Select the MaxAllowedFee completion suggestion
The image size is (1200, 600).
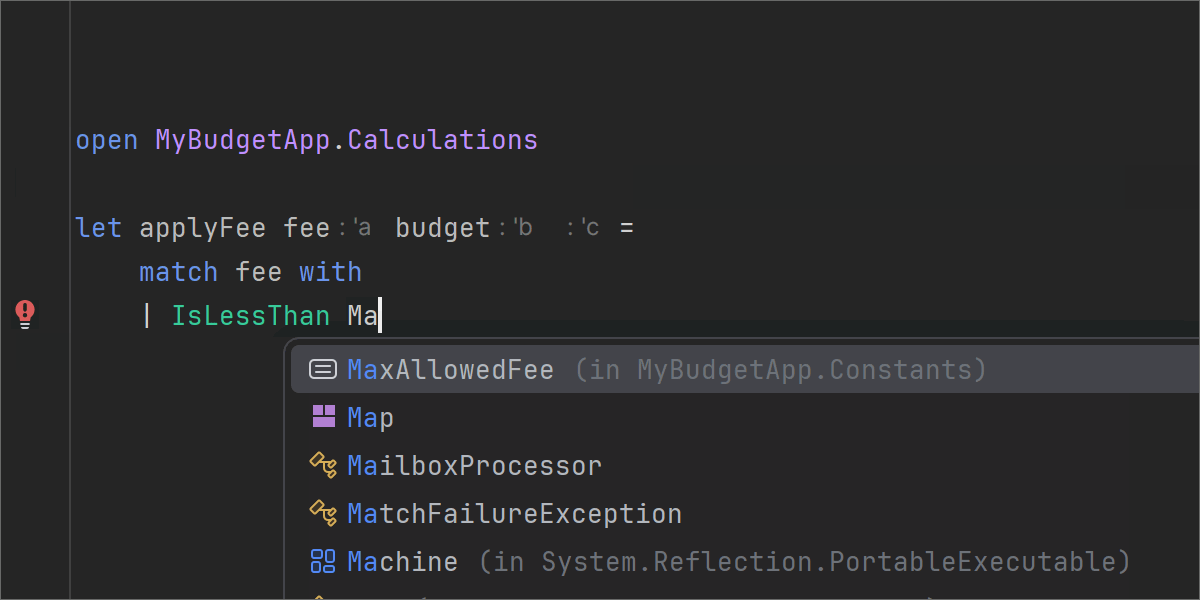450,370
